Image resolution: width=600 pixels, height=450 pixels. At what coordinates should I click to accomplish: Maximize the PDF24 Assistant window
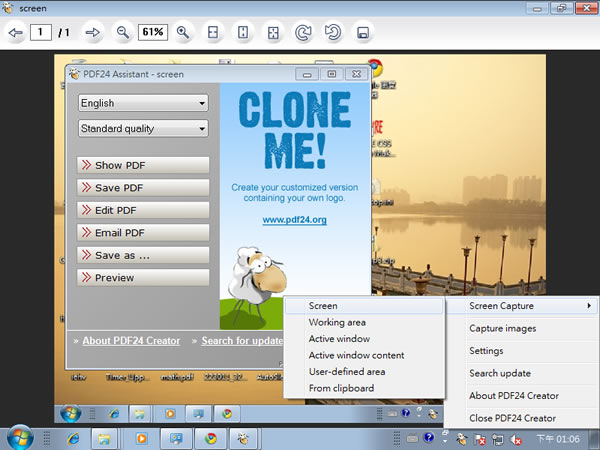(x=332, y=74)
